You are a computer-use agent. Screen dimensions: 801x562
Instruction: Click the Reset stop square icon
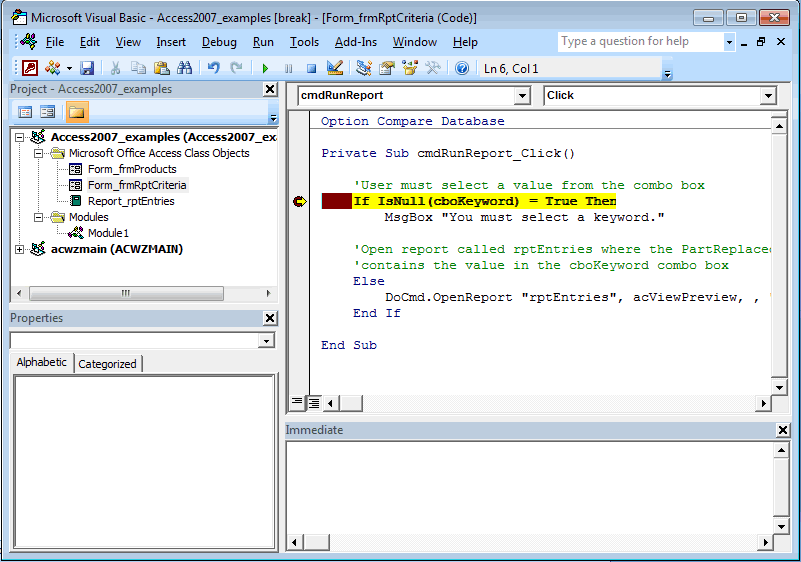311,68
